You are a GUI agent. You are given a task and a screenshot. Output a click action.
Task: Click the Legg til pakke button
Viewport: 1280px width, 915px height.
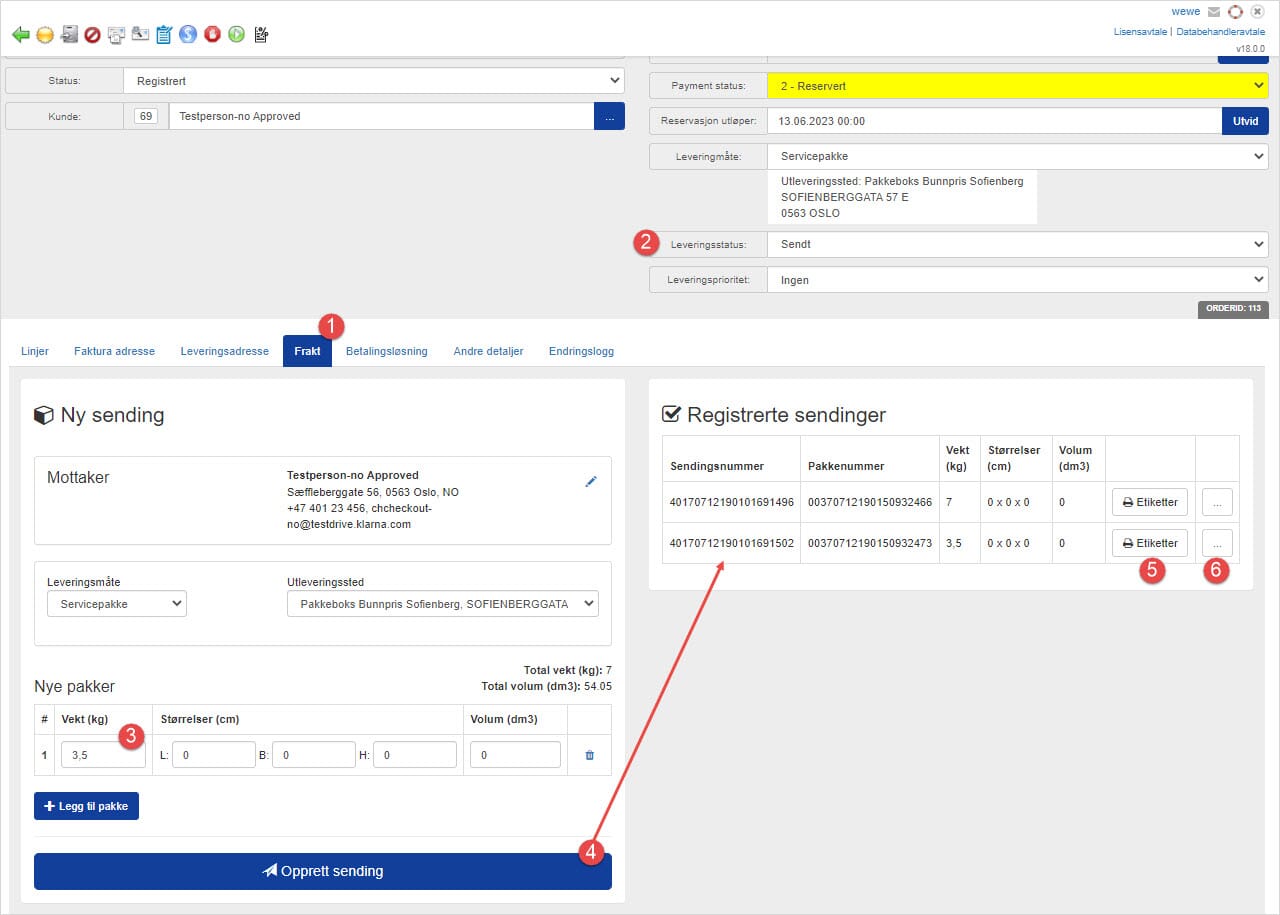click(x=86, y=806)
